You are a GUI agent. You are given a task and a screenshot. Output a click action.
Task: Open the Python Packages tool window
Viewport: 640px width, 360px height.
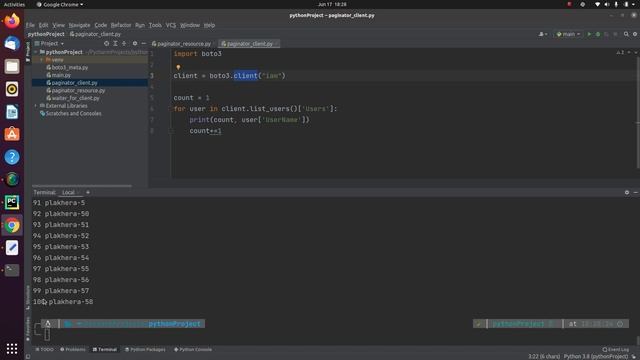145,349
